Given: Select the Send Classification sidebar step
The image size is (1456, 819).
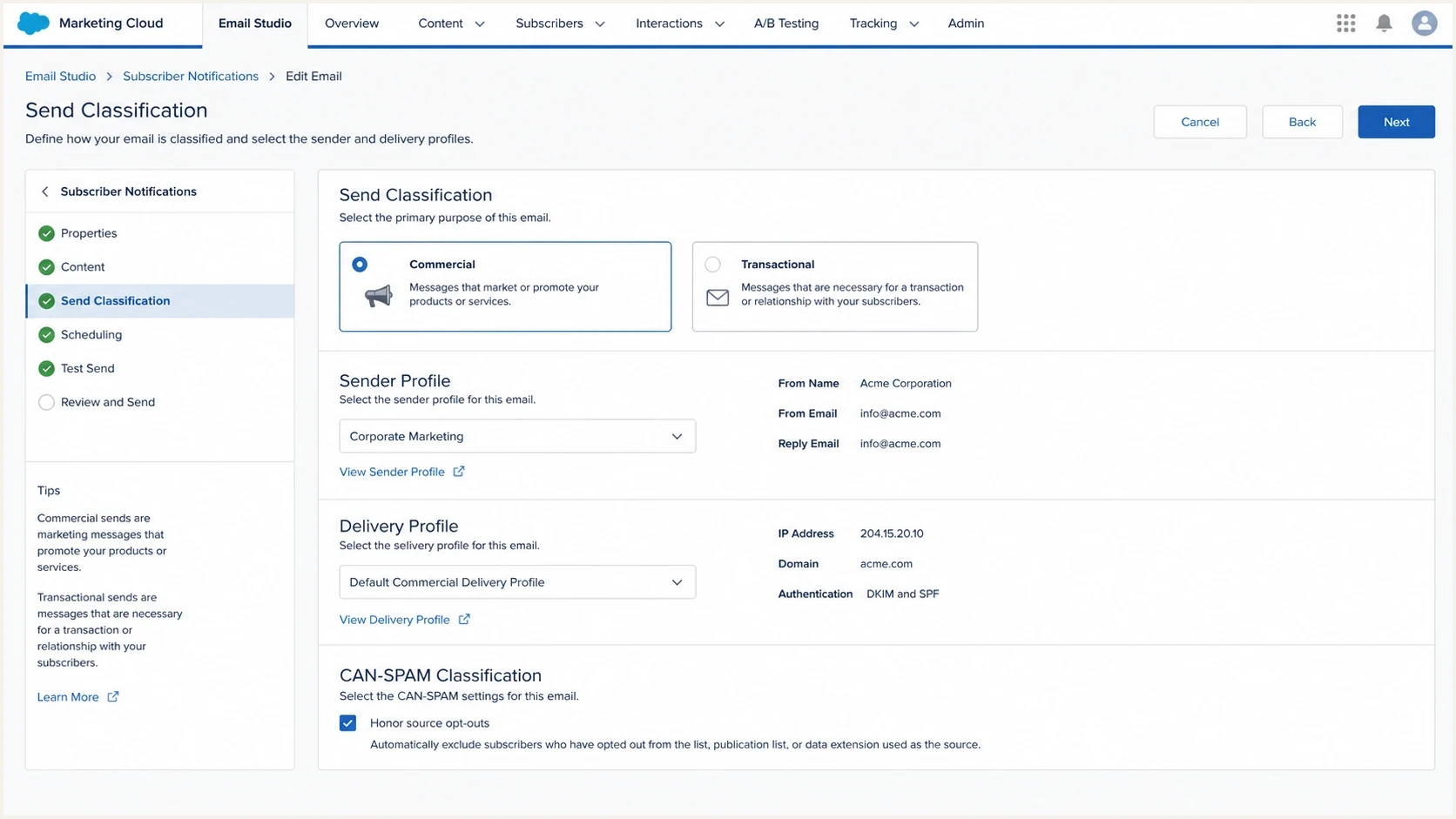Looking at the screenshot, I should [160, 301].
